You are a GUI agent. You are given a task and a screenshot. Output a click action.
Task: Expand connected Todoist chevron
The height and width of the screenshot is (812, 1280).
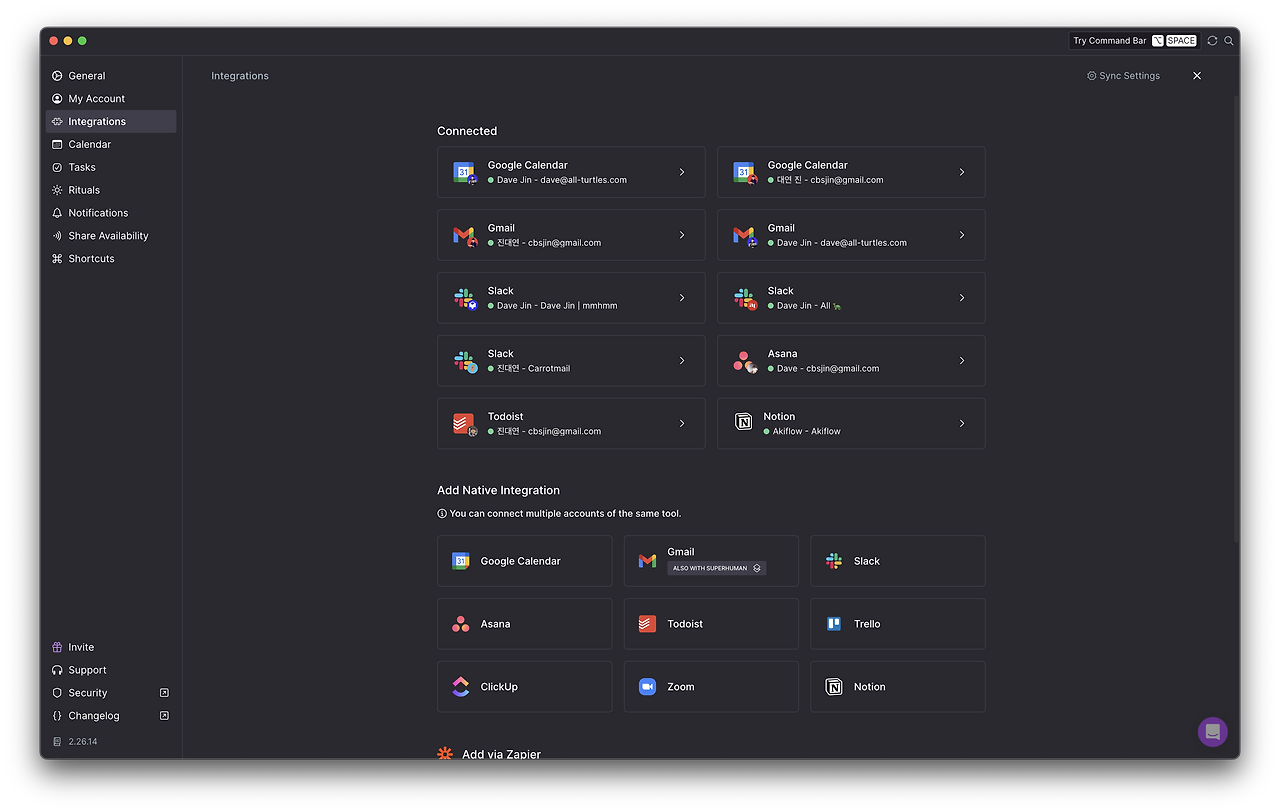[x=682, y=424]
